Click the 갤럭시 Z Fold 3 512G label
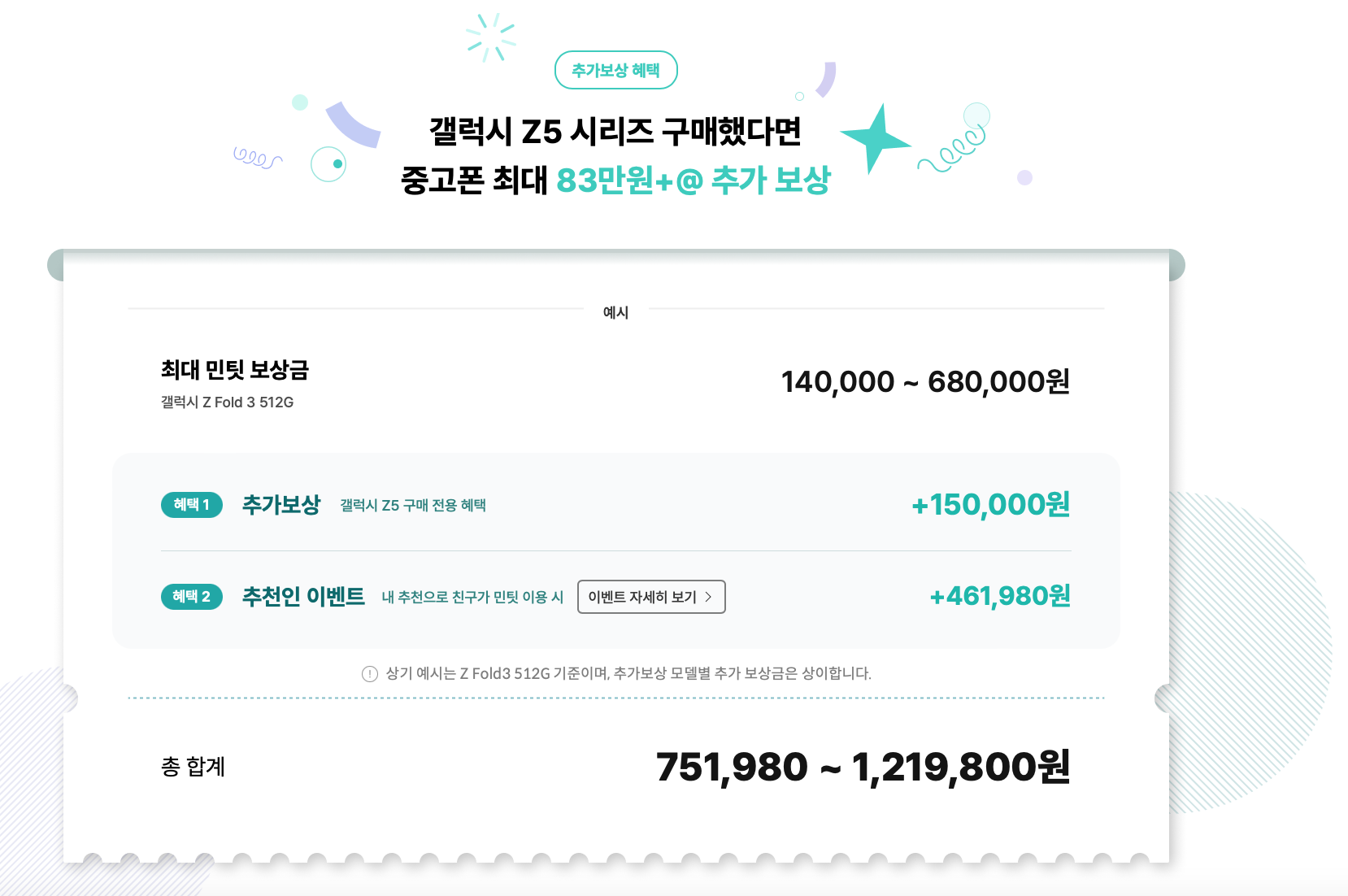1348x896 pixels. (228, 402)
